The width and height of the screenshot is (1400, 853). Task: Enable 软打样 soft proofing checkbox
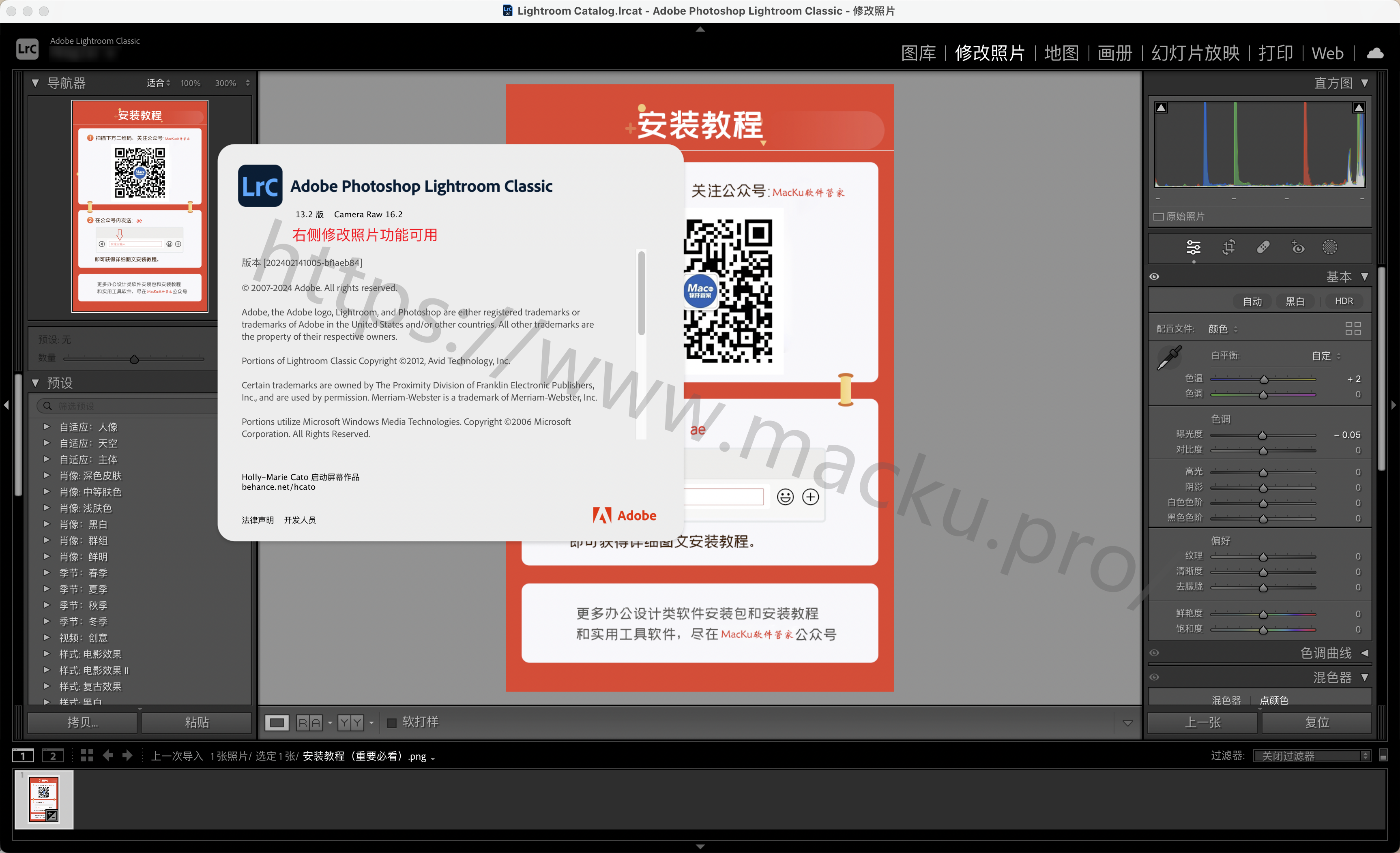pos(391,722)
